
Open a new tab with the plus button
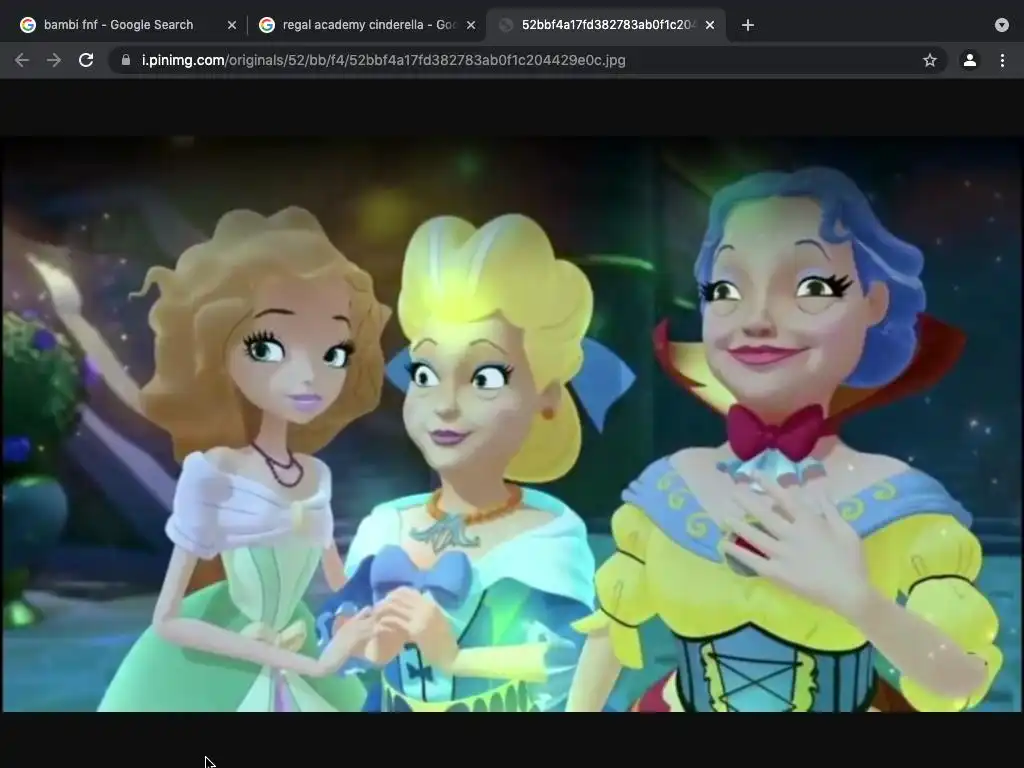[x=748, y=25]
